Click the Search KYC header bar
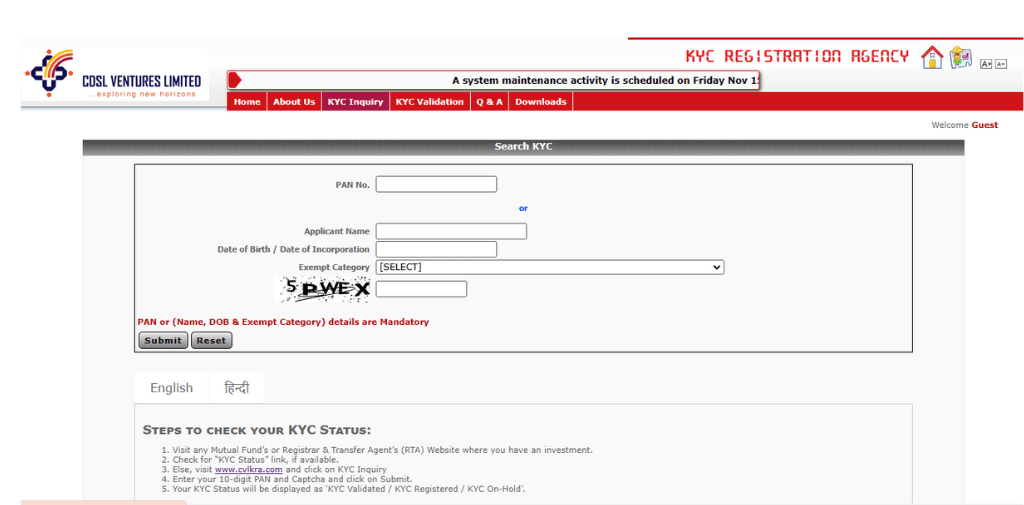 (x=523, y=147)
